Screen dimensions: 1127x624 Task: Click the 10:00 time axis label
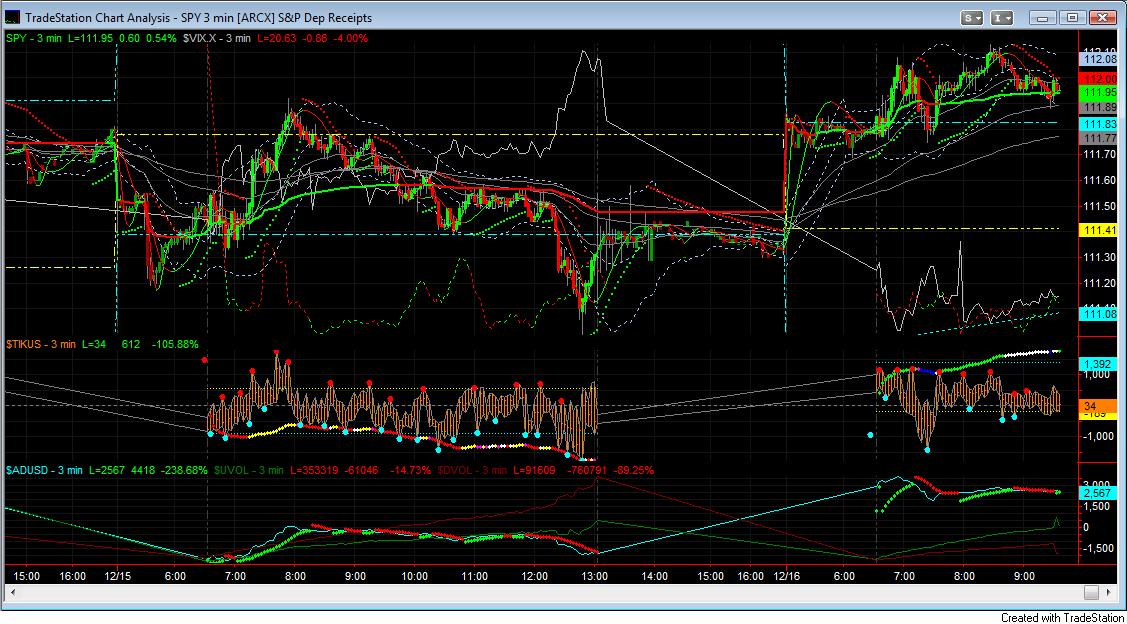(x=415, y=575)
